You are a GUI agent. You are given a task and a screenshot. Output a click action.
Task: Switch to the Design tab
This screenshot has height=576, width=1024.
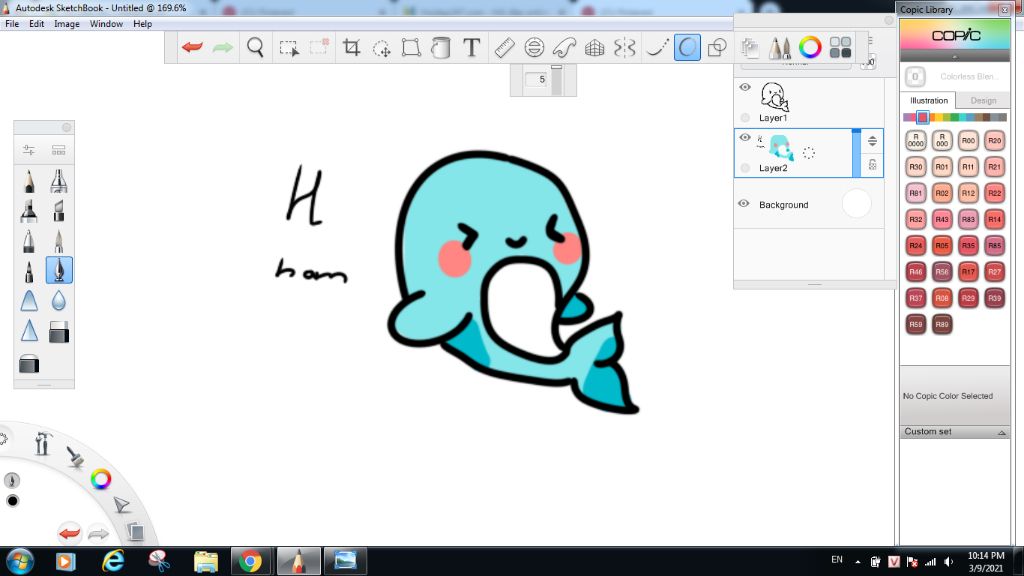pos(983,101)
